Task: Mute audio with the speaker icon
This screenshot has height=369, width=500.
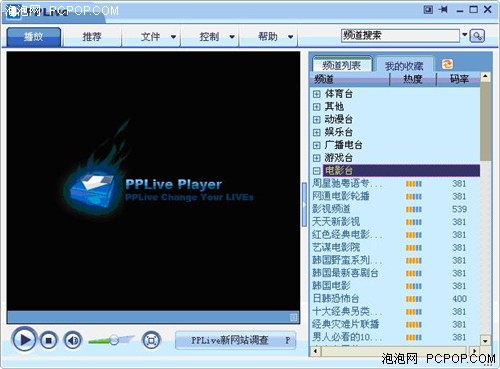Action: [x=73, y=340]
